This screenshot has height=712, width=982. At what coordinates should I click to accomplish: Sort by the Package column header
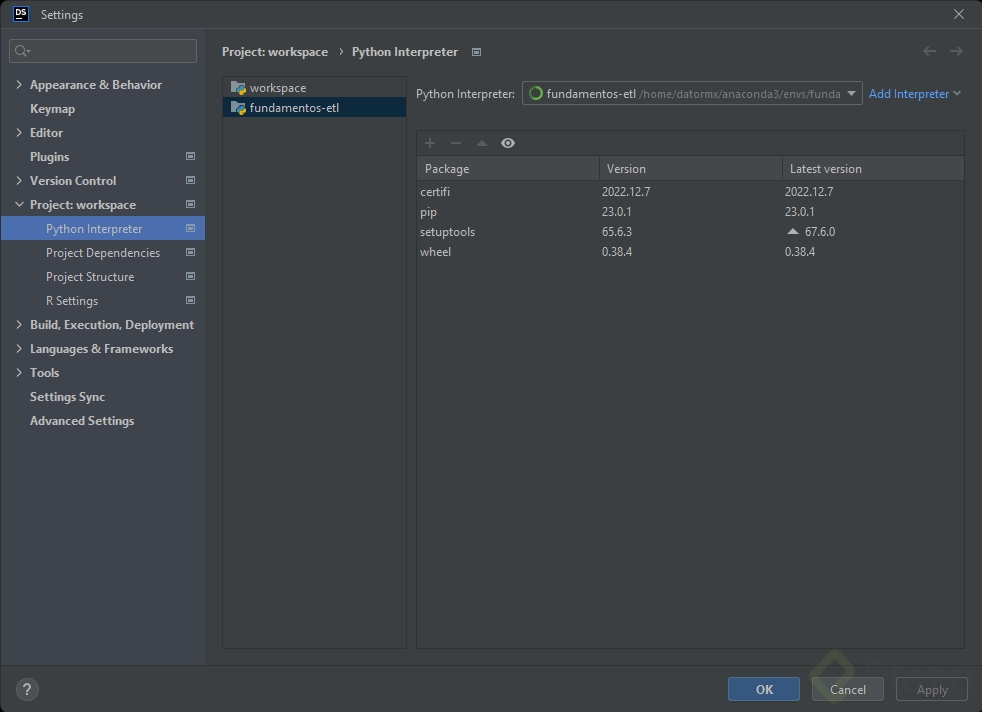pos(508,168)
